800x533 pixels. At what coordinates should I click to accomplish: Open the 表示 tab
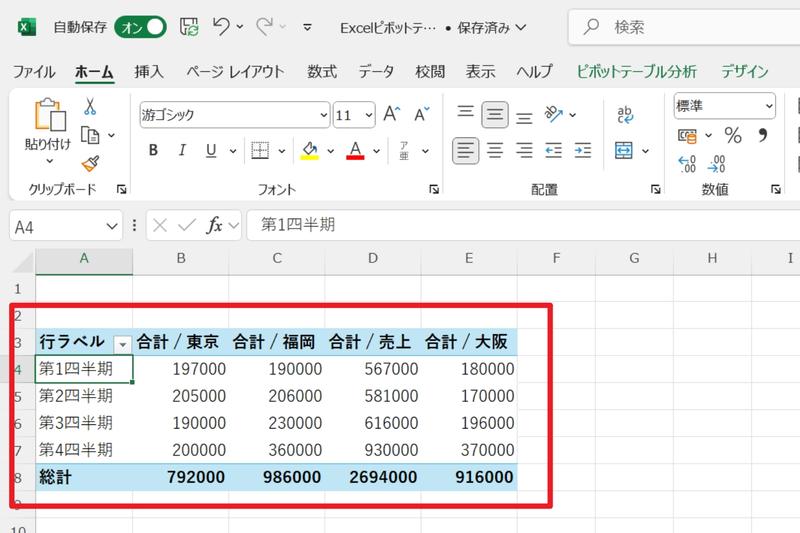click(480, 71)
